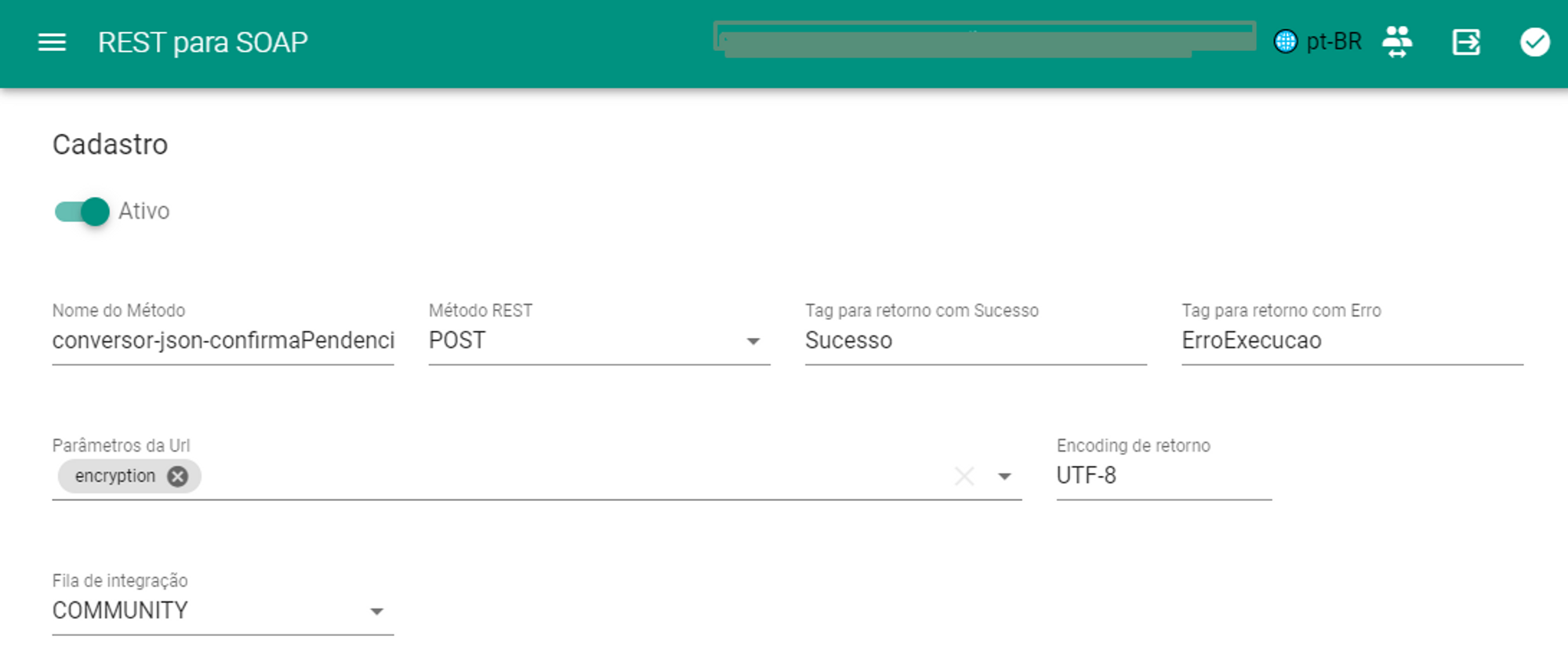
Task: Click the REST para SOAP title
Action: (x=203, y=42)
